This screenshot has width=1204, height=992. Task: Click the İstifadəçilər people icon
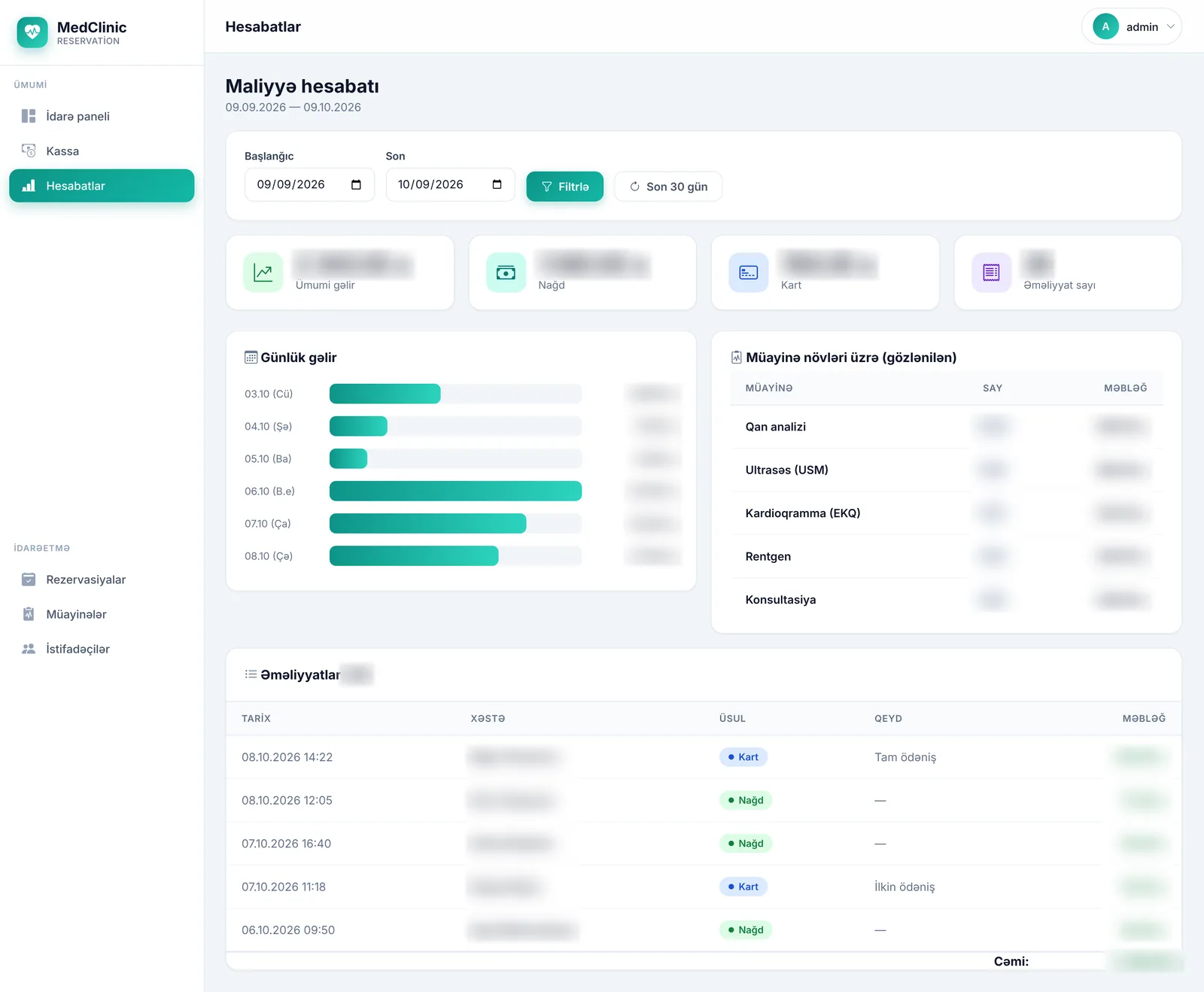pos(29,649)
